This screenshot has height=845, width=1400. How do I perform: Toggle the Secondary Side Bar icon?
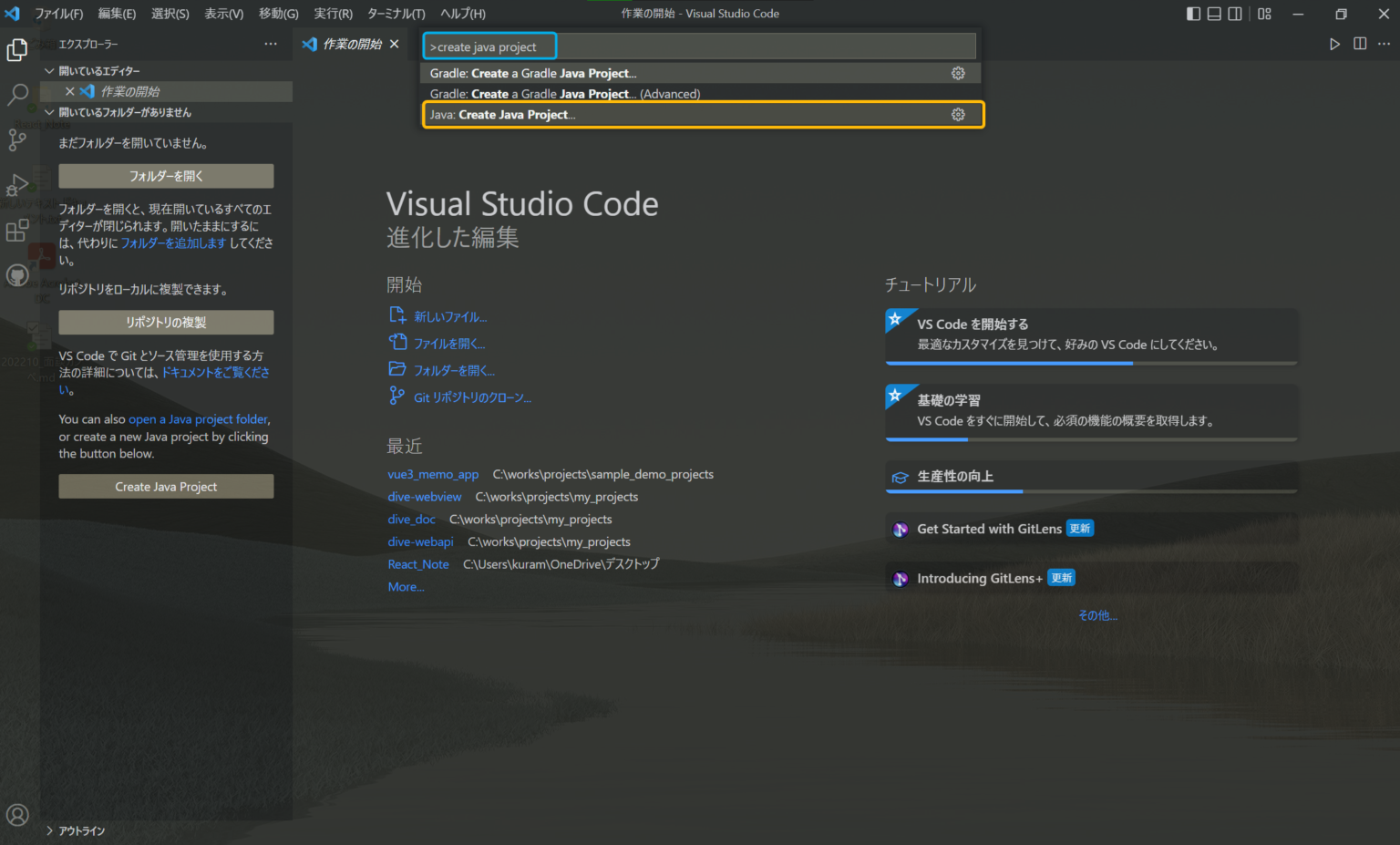coord(1235,14)
